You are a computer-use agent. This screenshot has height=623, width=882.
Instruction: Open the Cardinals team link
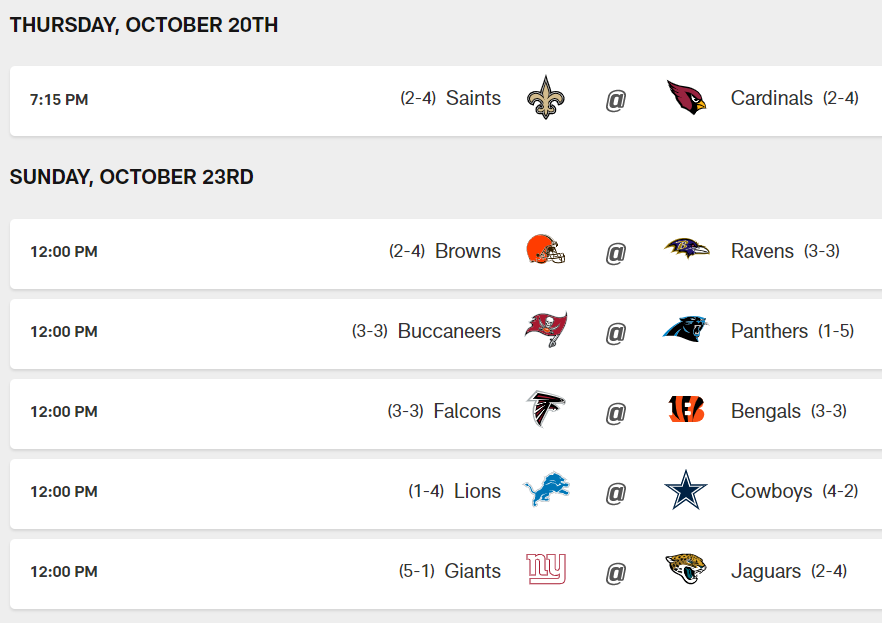[x=771, y=98]
